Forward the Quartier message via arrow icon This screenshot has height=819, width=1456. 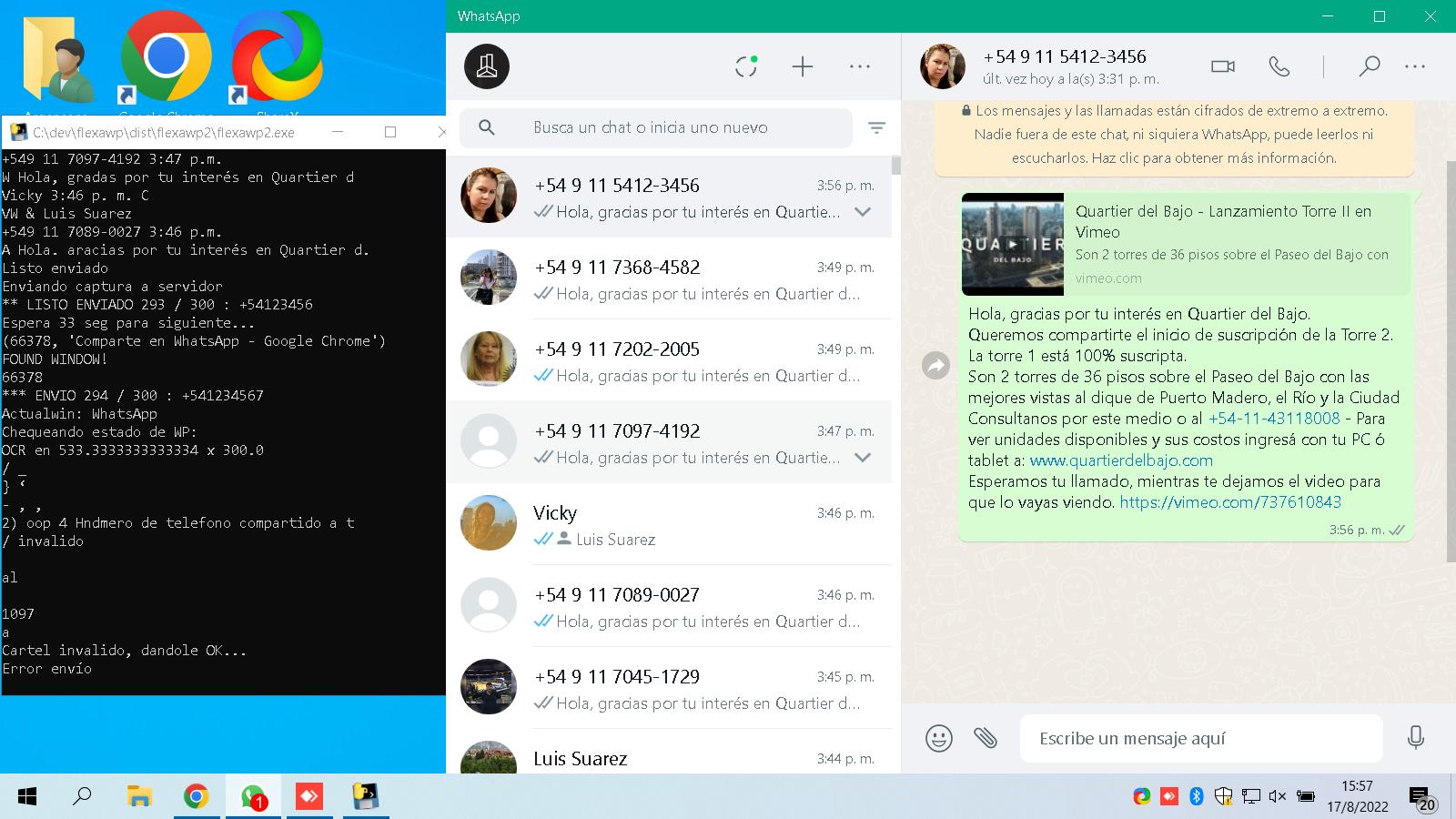pos(935,366)
